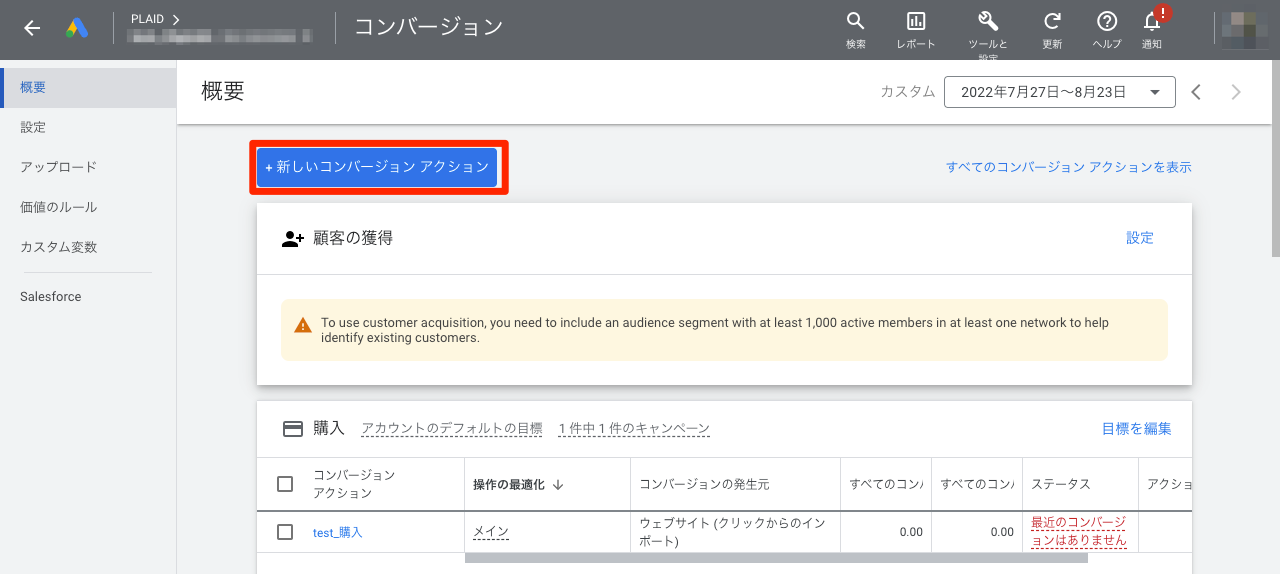Click the コンバージョン page title
The width and height of the screenshot is (1280, 574).
tap(428, 27)
